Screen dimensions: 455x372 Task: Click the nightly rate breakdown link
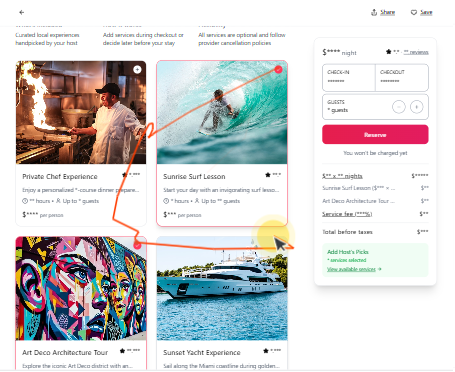click(x=342, y=176)
